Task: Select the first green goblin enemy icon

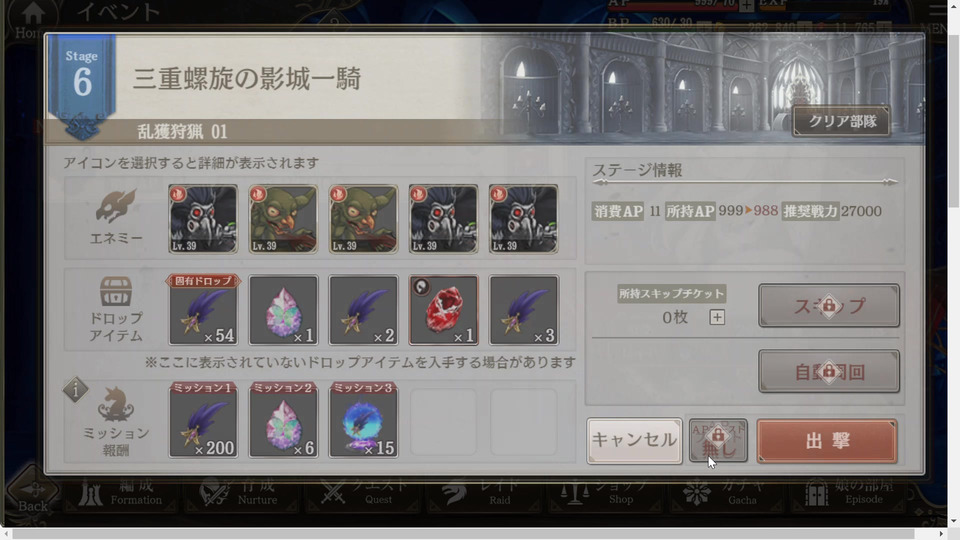Action: (283, 219)
